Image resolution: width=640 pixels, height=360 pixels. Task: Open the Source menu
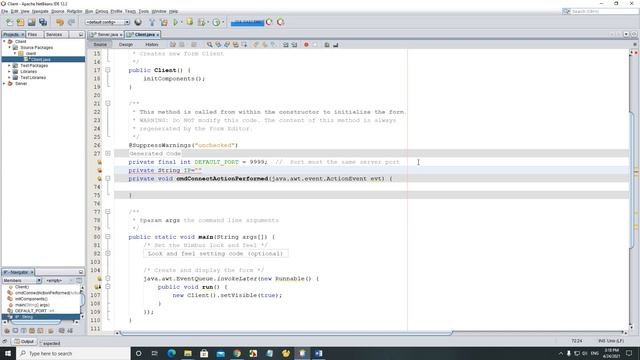click(x=58, y=11)
